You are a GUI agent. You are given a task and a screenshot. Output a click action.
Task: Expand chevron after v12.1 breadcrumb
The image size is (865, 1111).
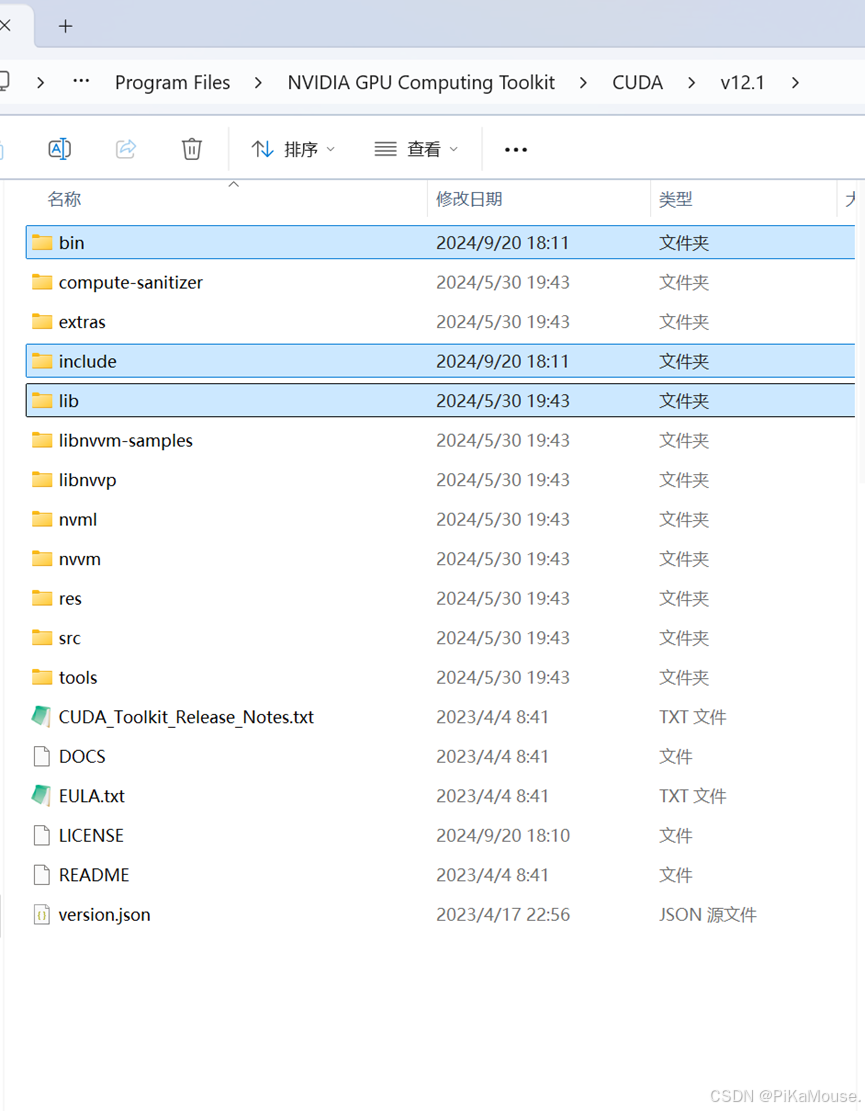pyautogui.click(x=795, y=83)
